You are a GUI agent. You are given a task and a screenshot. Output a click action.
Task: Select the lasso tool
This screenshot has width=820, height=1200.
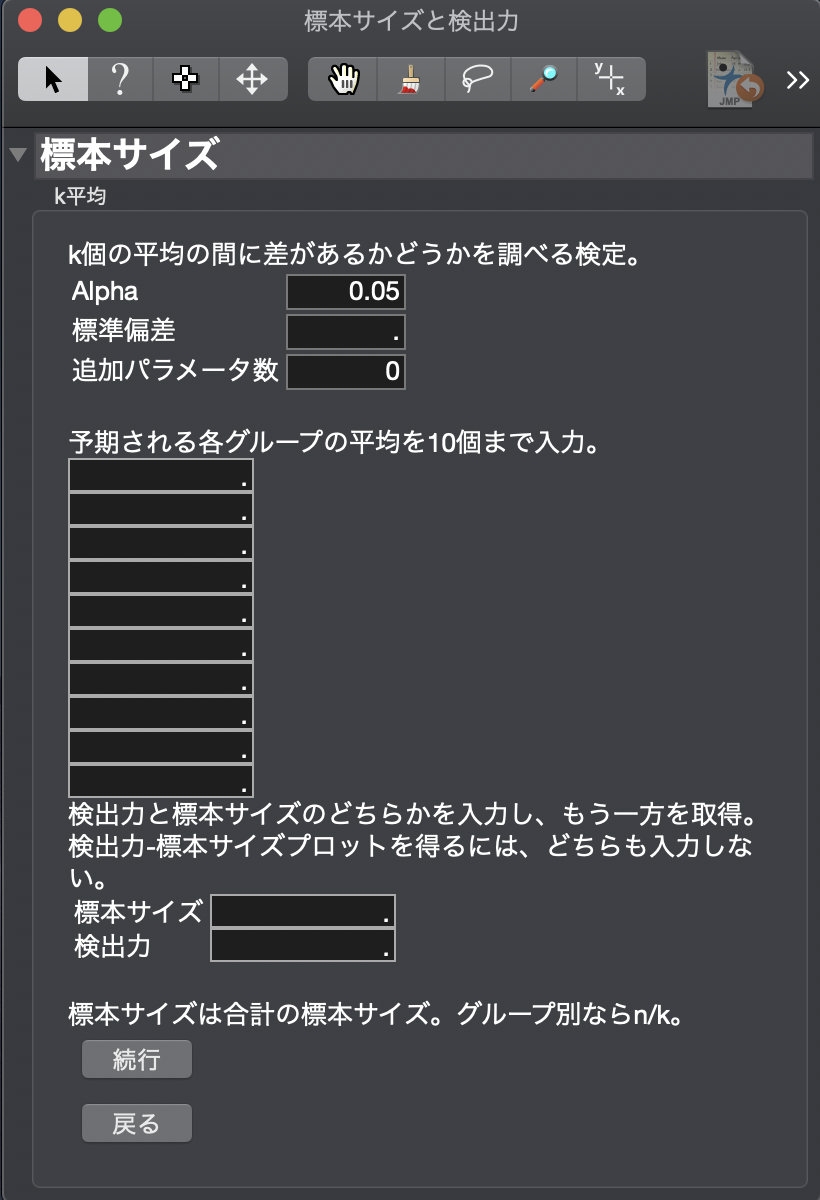[476, 80]
